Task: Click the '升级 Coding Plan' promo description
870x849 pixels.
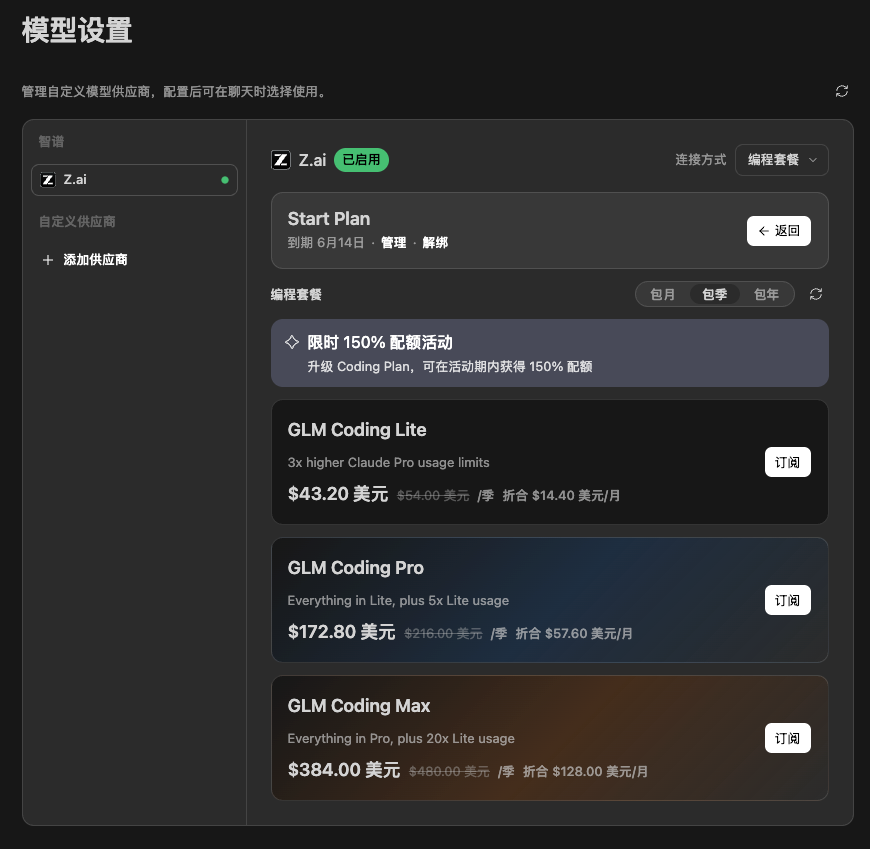Action: pos(449,366)
